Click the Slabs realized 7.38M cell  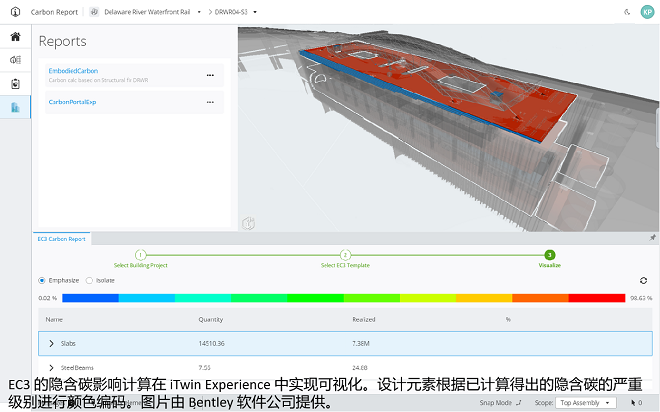(x=361, y=343)
